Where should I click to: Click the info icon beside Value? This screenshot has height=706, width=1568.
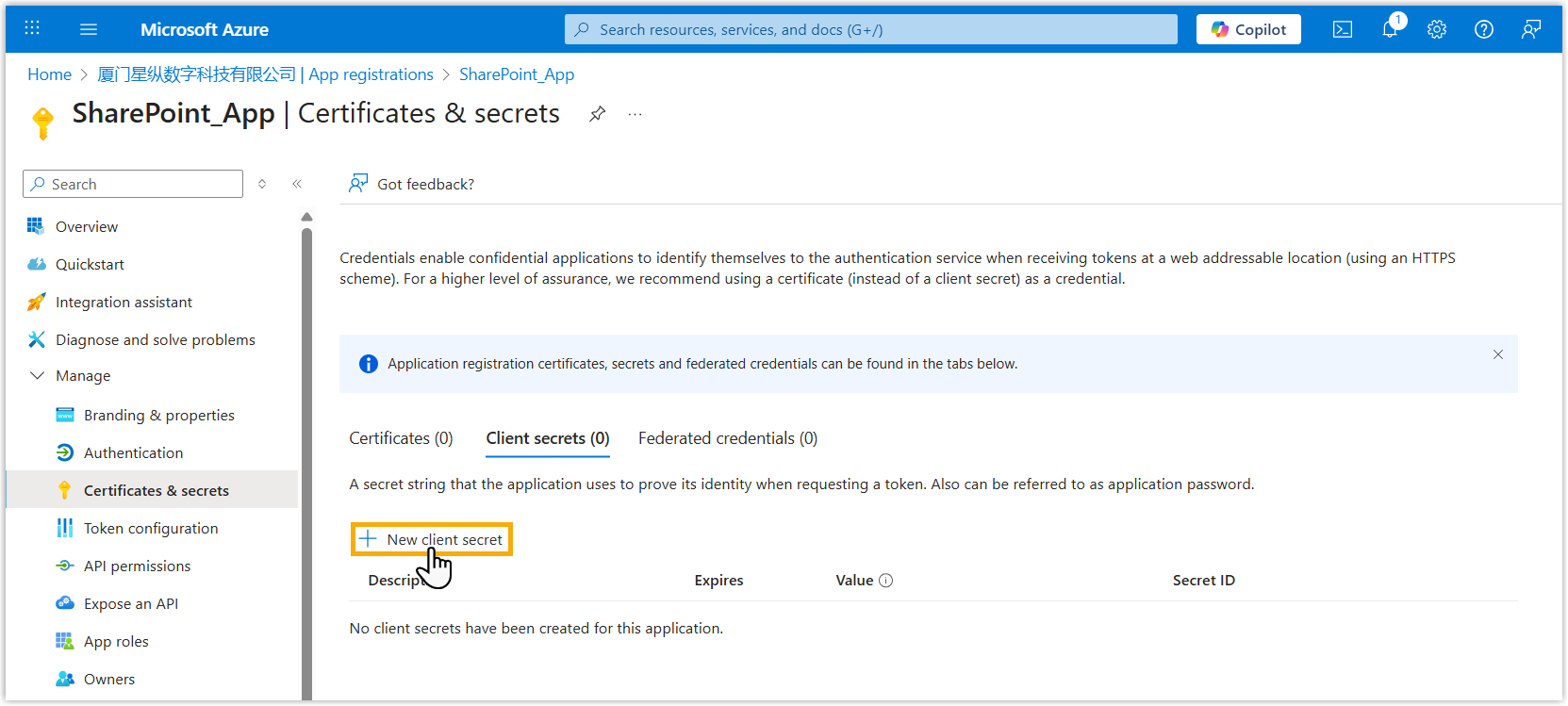coord(885,581)
